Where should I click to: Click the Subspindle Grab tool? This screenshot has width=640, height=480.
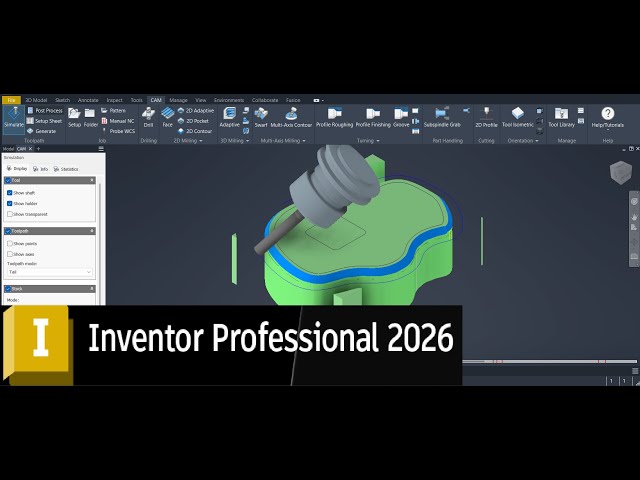click(x=442, y=118)
